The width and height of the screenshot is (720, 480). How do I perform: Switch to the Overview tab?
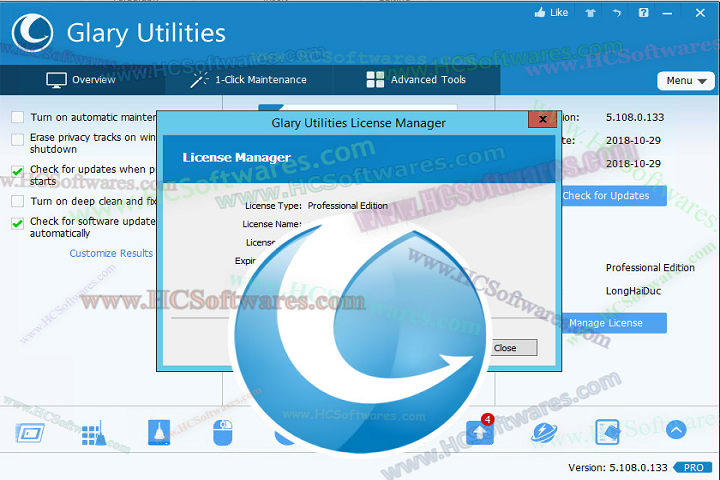click(x=81, y=80)
